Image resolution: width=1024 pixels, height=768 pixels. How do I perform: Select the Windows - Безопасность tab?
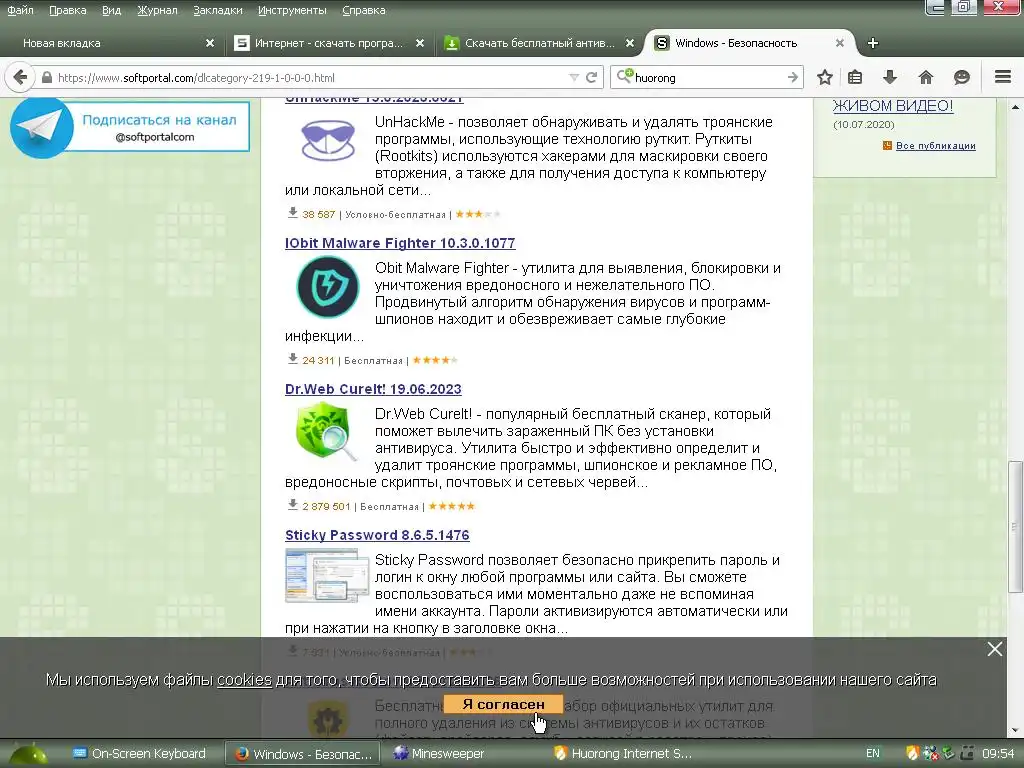pyautogui.click(x=748, y=43)
